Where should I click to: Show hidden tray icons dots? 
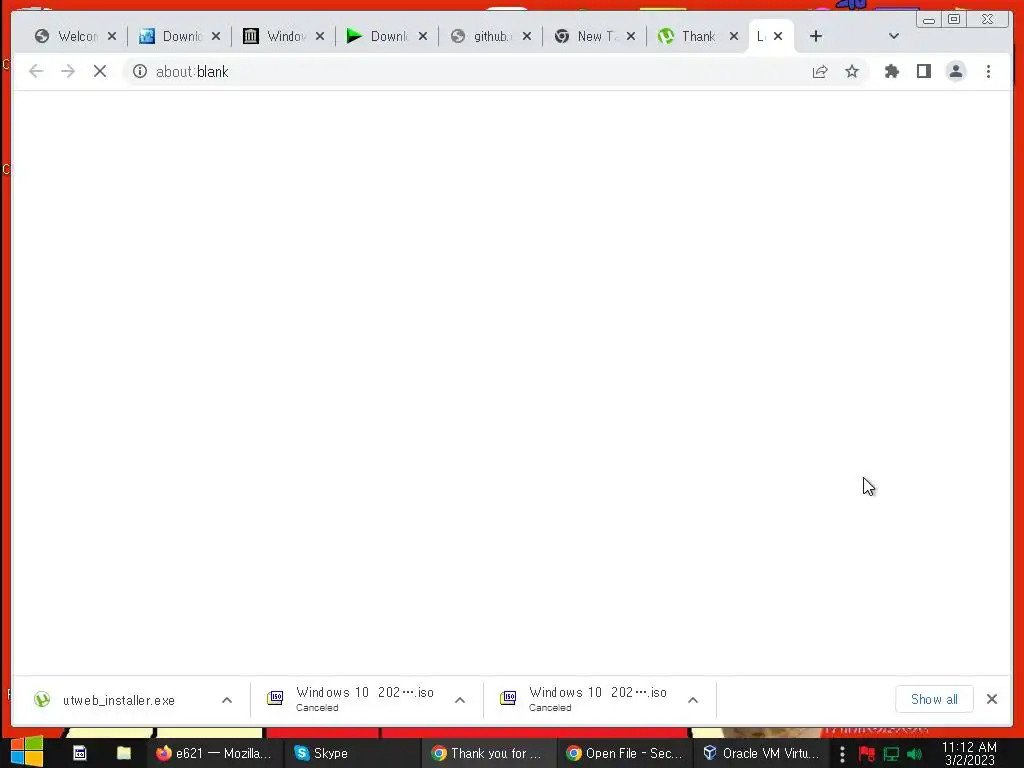(x=842, y=754)
